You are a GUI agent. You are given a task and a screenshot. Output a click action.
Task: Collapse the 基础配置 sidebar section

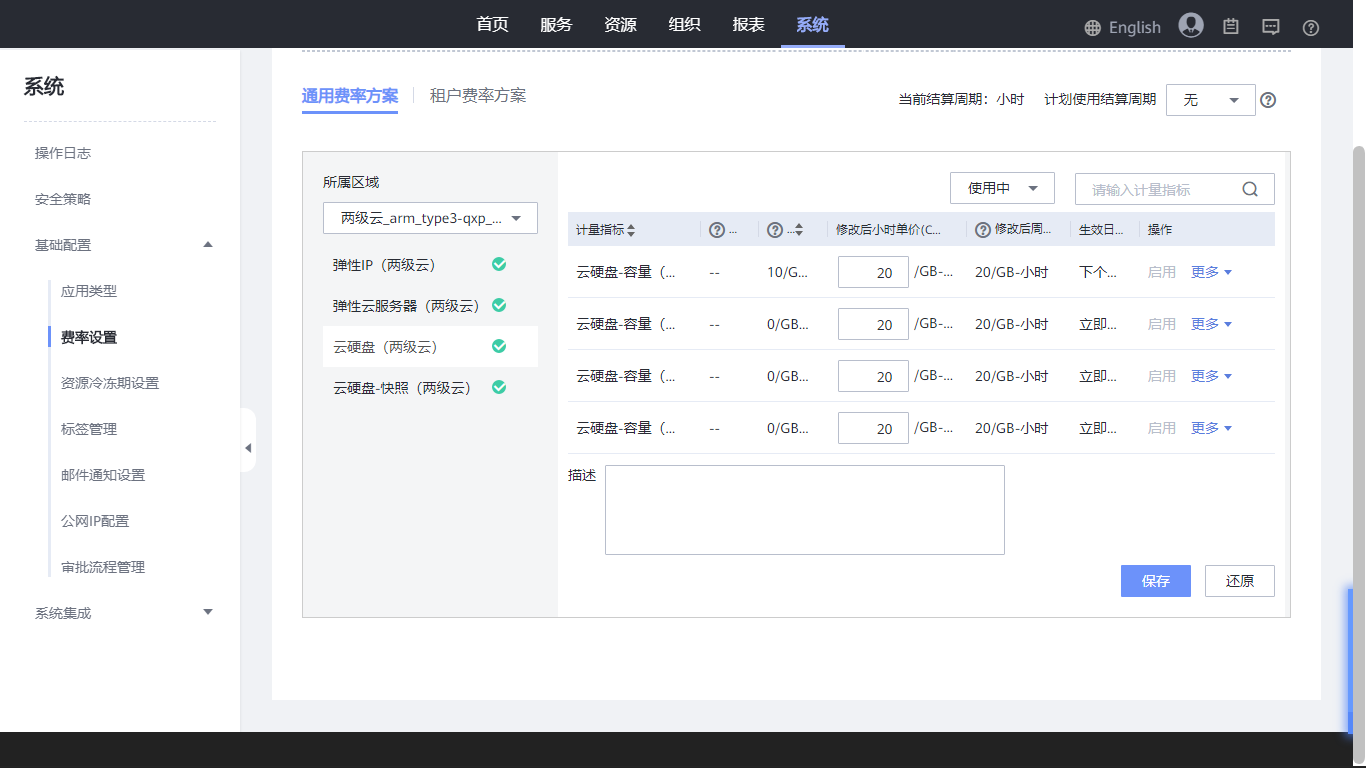[208, 245]
